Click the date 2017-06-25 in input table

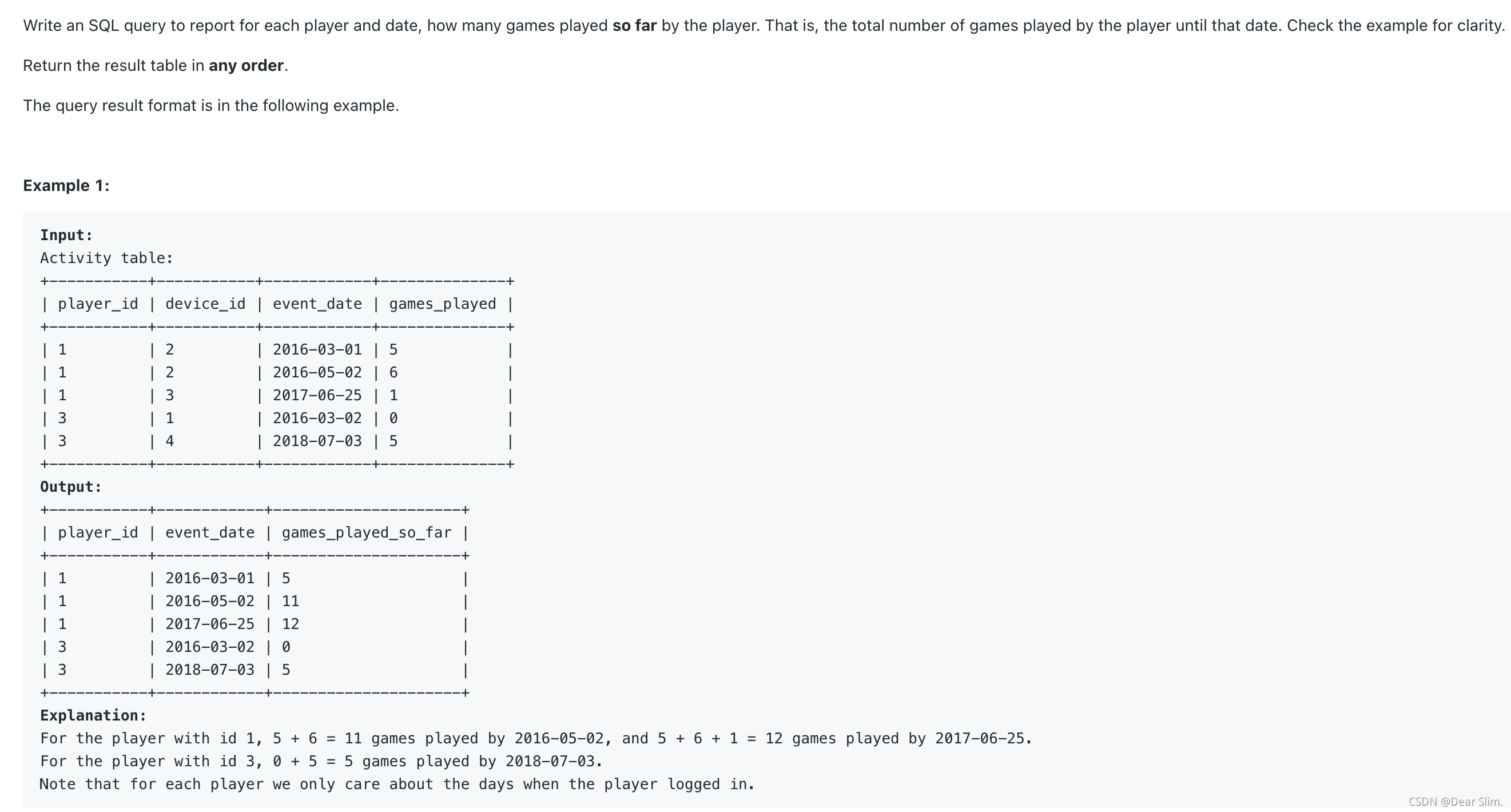click(317, 396)
